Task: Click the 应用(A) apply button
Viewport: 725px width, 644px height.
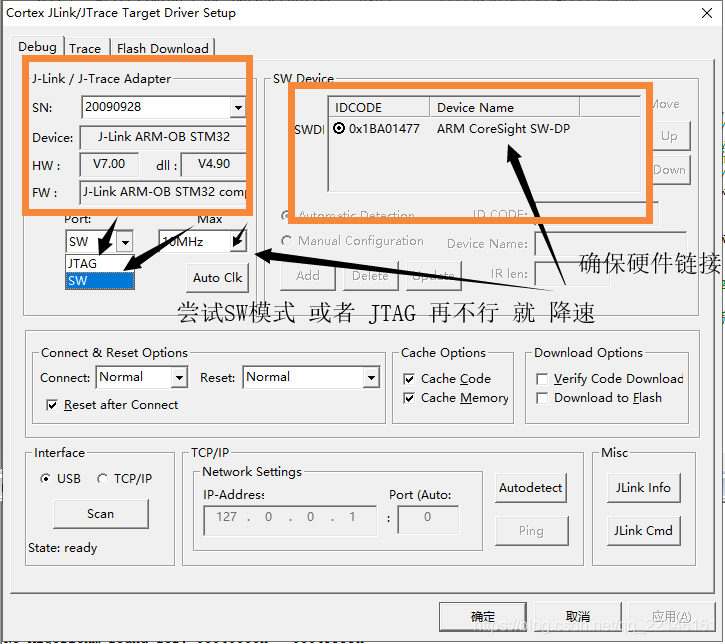Action: [x=672, y=617]
